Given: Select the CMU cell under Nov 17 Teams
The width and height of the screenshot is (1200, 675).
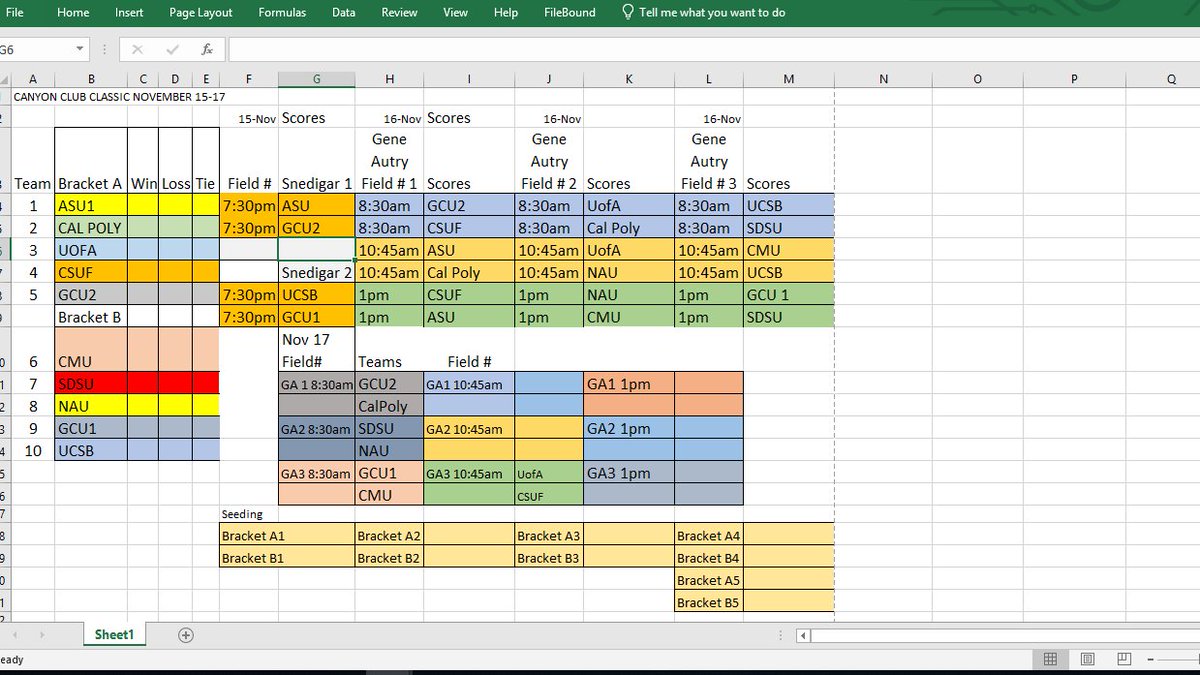Looking at the screenshot, I should pyautogui.click(x=389, y=495).
